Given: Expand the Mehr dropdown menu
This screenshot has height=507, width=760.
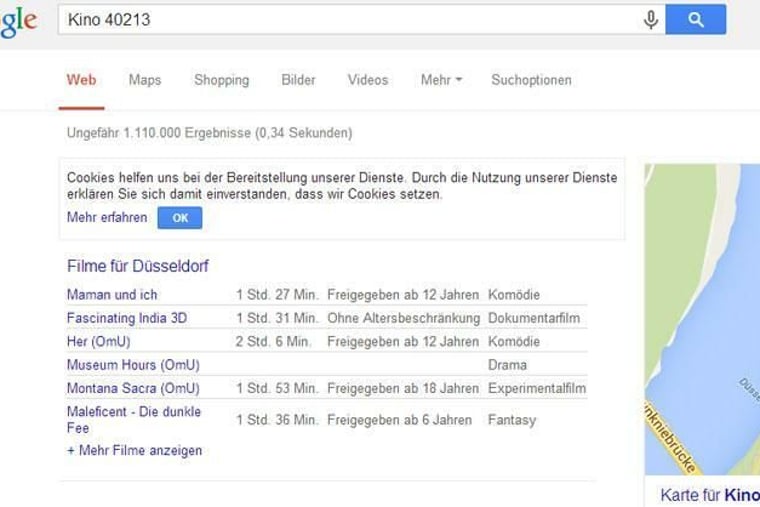Looking at the screenshot, I should tap(440, 80).
